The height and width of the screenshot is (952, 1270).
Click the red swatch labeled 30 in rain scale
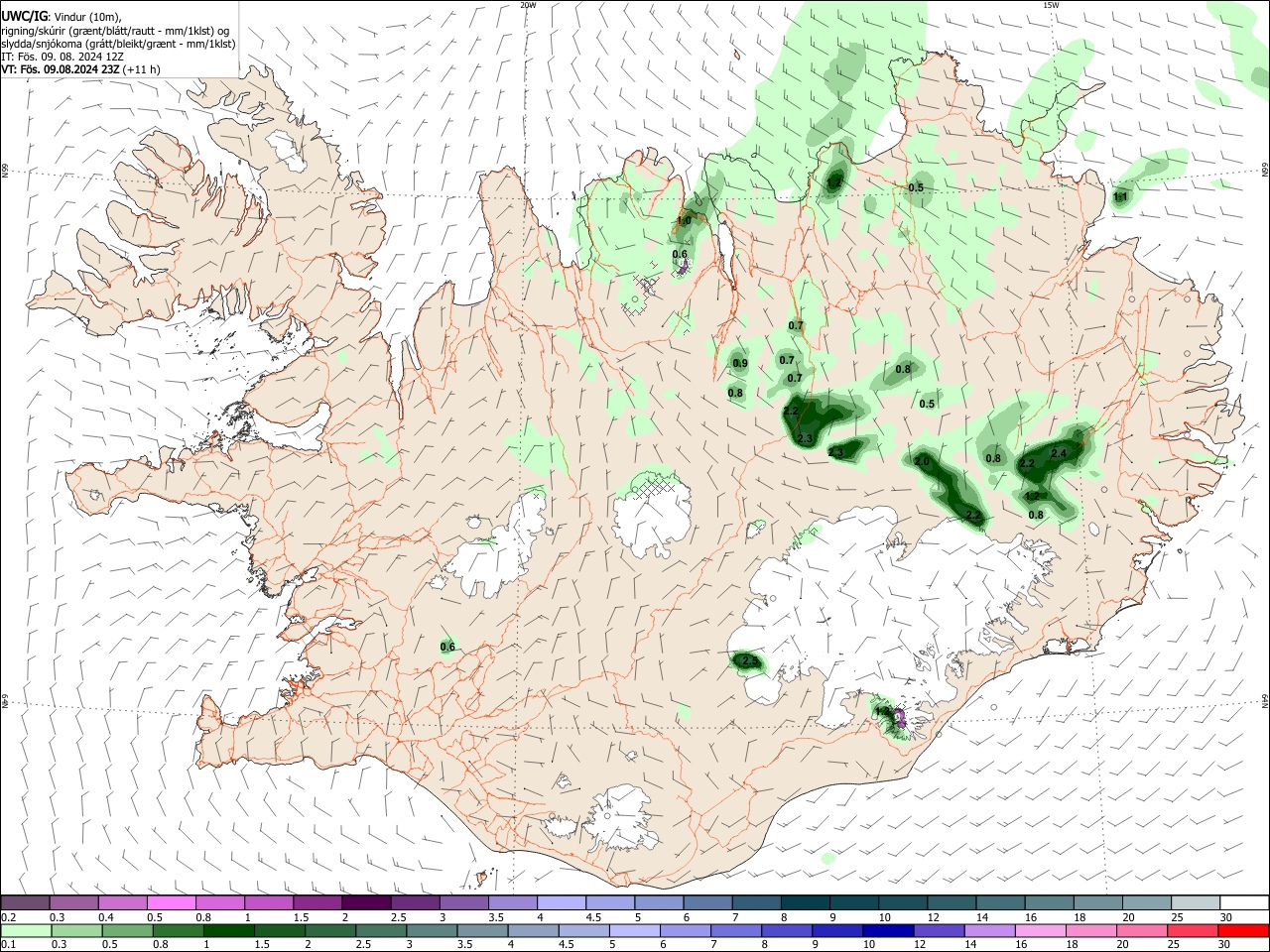coord(1243,931)
